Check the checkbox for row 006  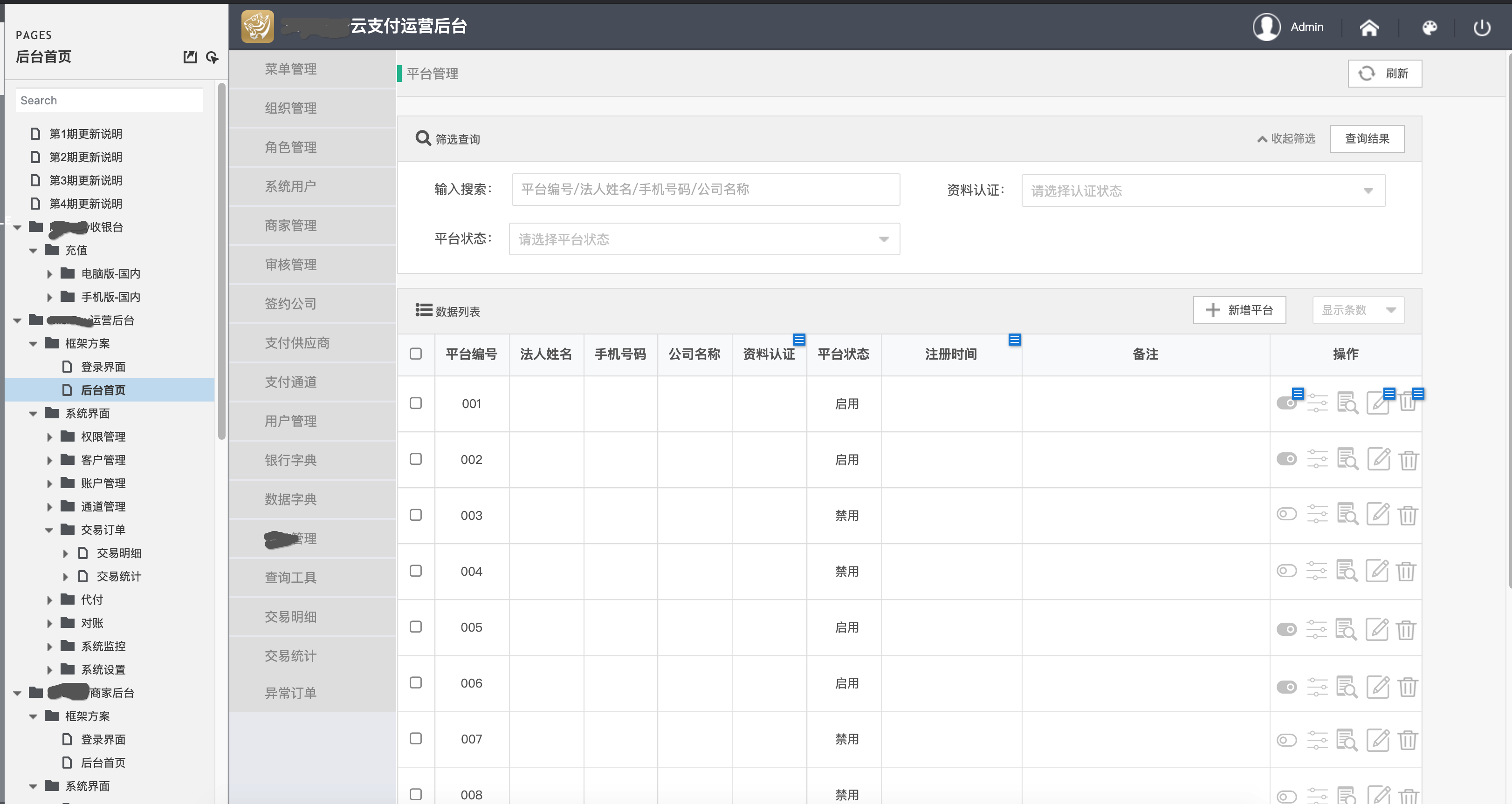[416, 682]
